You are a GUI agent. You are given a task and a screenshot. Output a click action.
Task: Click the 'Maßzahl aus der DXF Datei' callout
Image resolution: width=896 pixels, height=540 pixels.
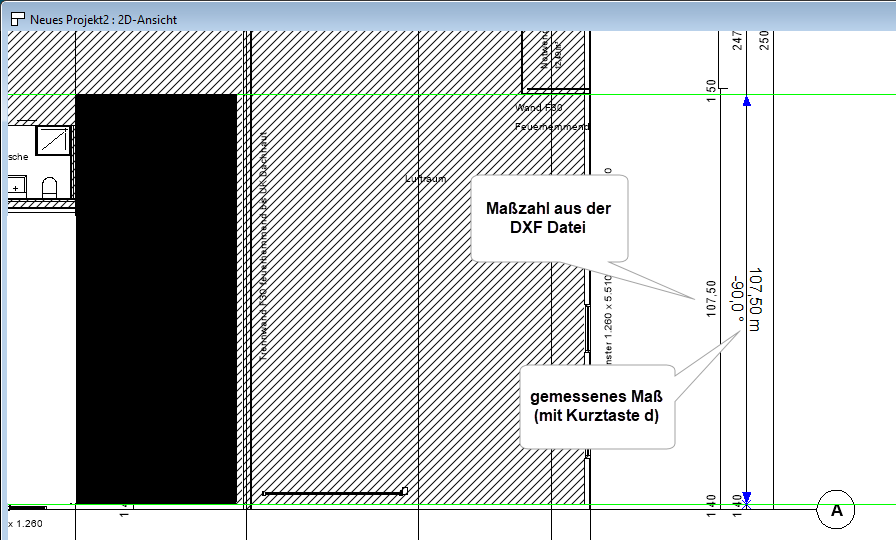pos(547,218)
